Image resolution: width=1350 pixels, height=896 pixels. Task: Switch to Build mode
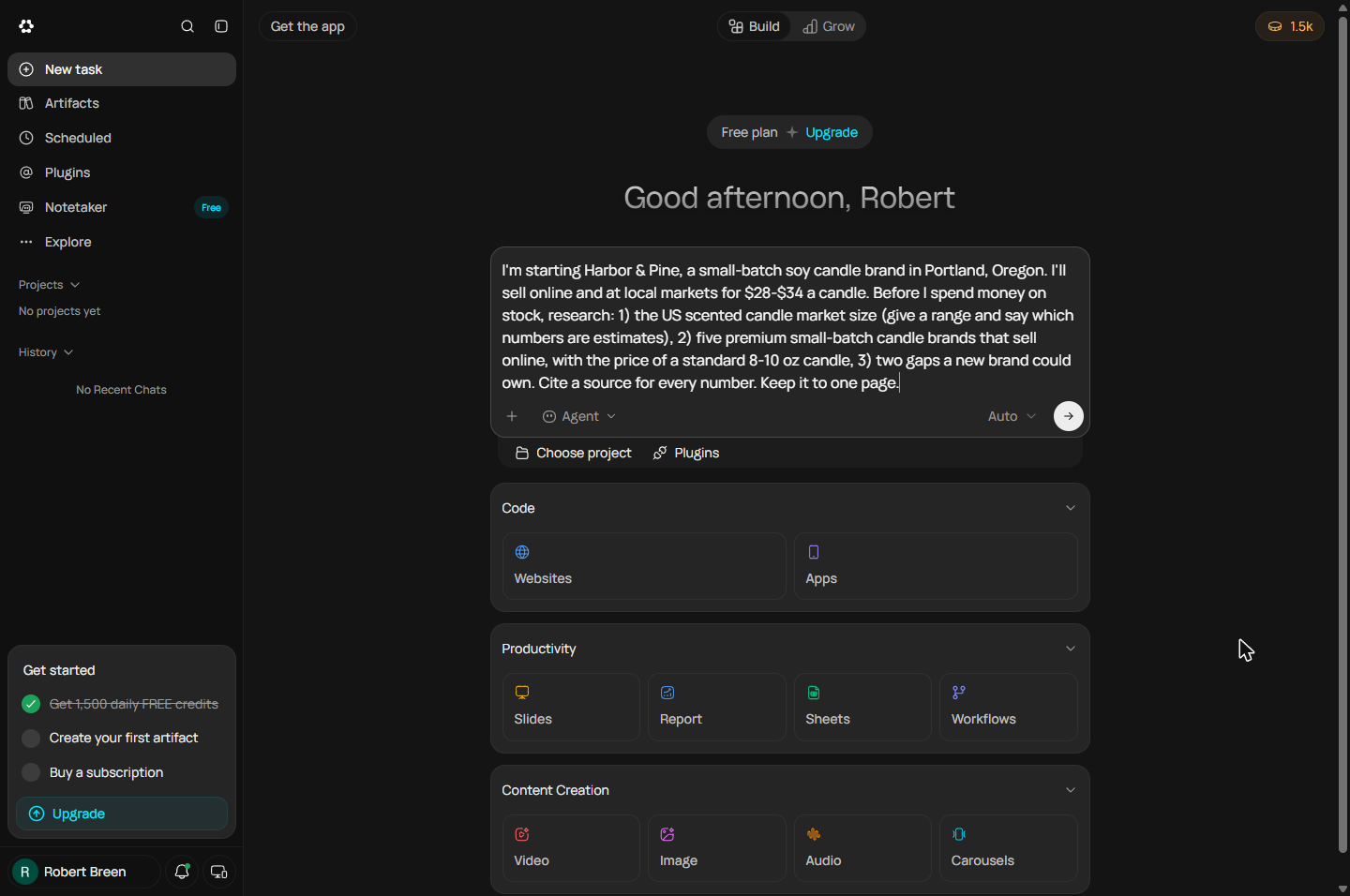tap(755, 26)
